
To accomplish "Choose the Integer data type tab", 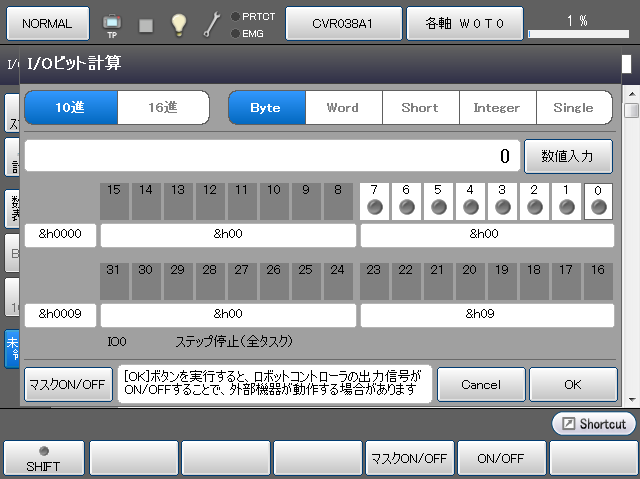I will click(496, 107).
